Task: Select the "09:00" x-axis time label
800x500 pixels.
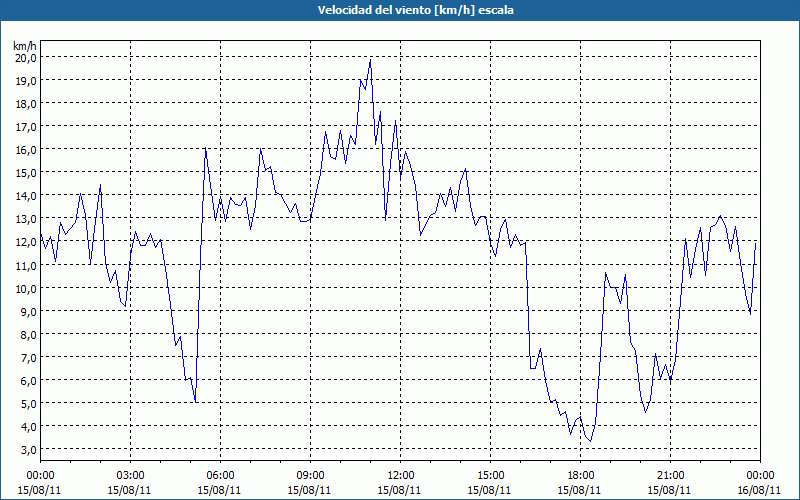Action: pyautogui.click(x=310, y=476)
